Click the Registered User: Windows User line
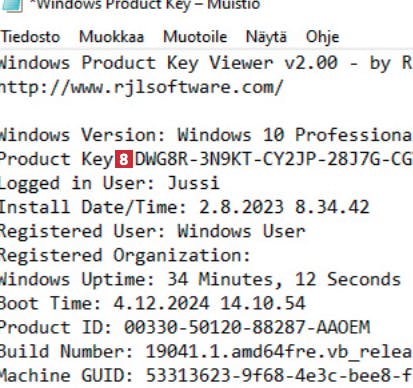 (152, 231)
